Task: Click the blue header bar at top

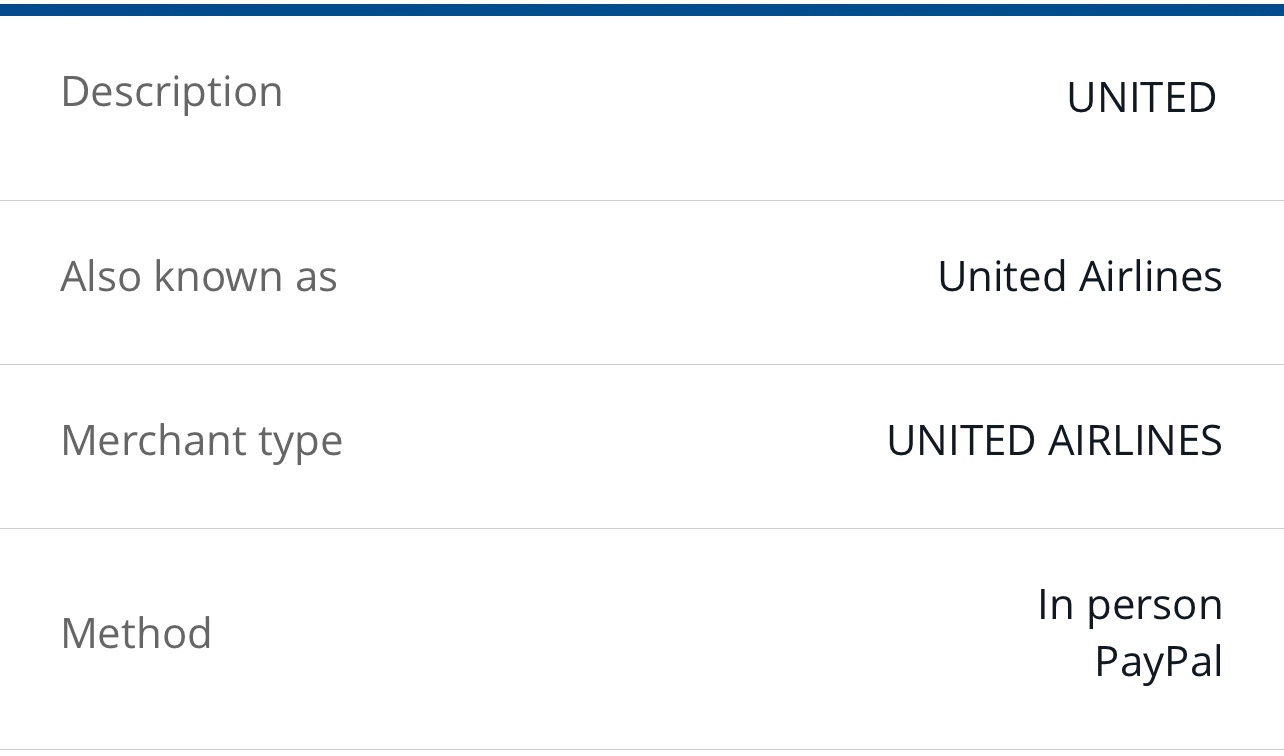Action: pyautogui.click(x=642, y=9)
